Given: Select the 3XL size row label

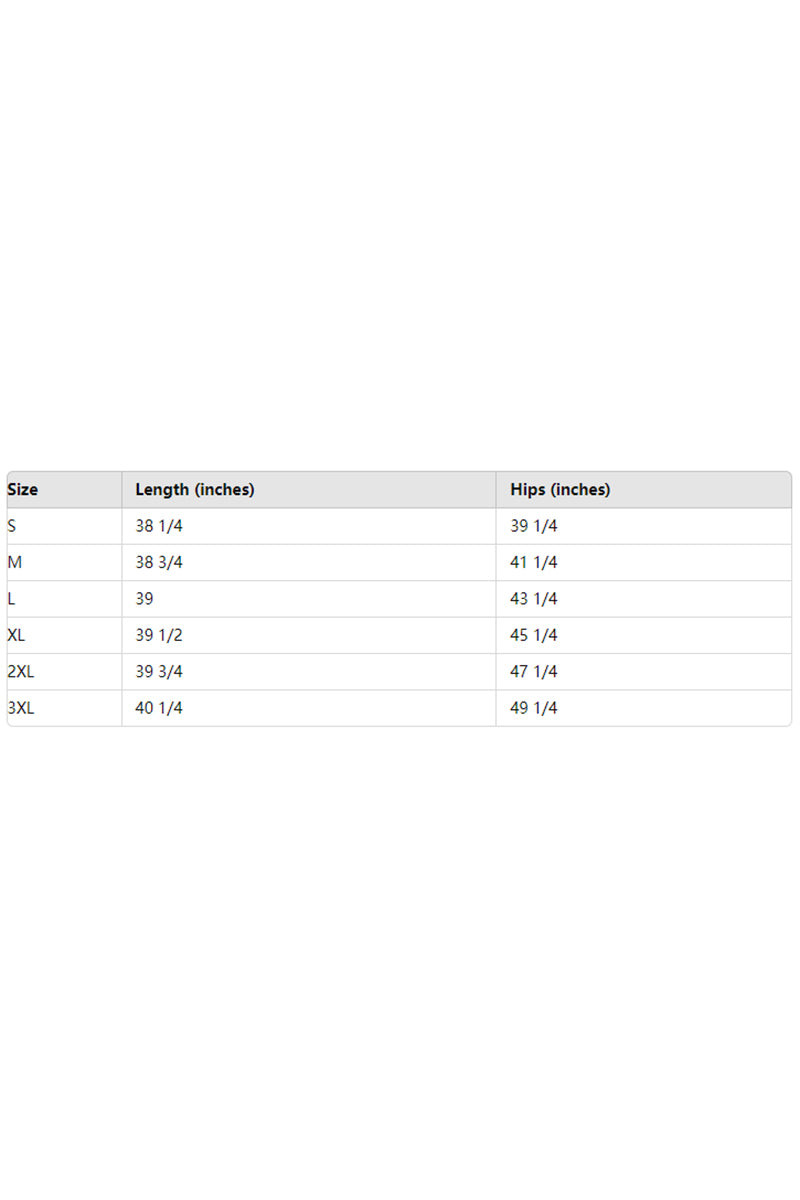Looking at the screenshot, I should (x=21, y=708).
